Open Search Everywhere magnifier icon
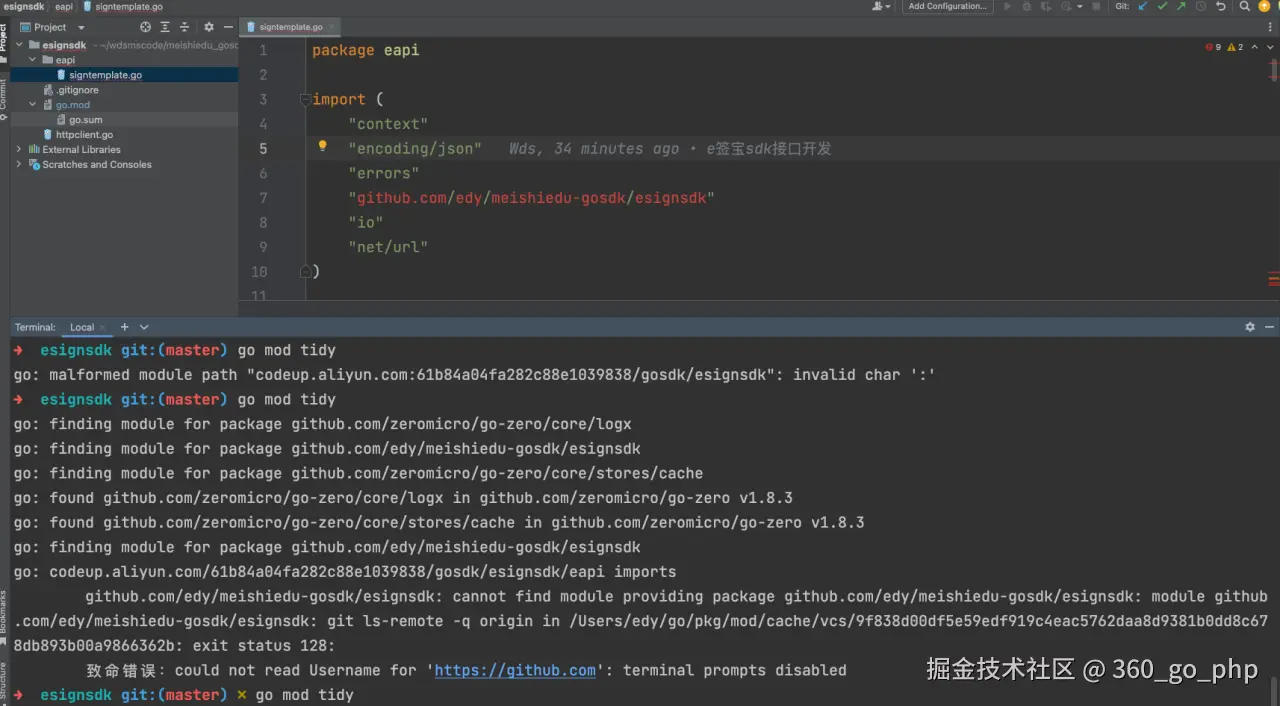This screenshot has height=706, width=1280. [x=1245, y=6]
